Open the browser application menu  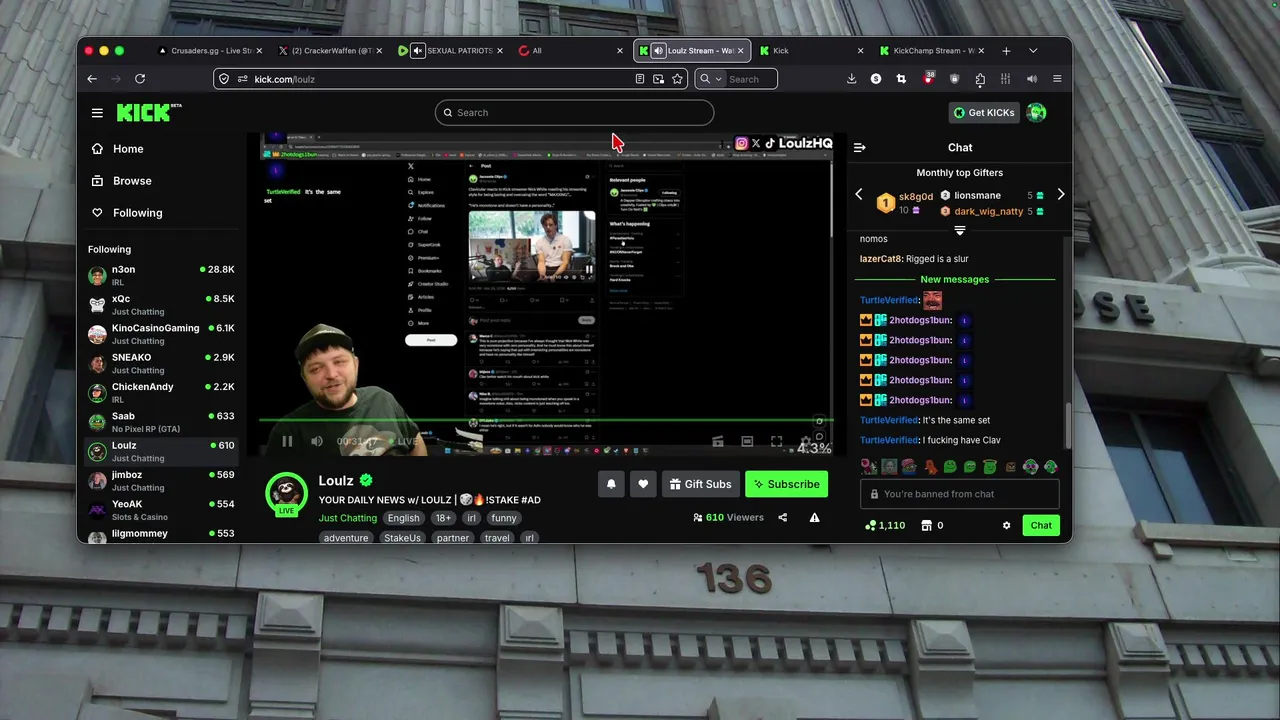(1057, 79)
